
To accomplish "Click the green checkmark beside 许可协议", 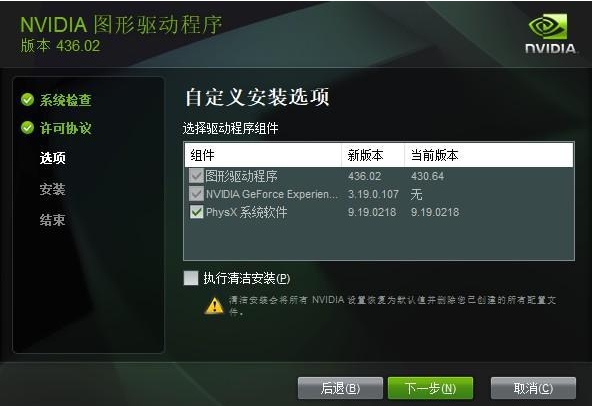I will 28,128.
